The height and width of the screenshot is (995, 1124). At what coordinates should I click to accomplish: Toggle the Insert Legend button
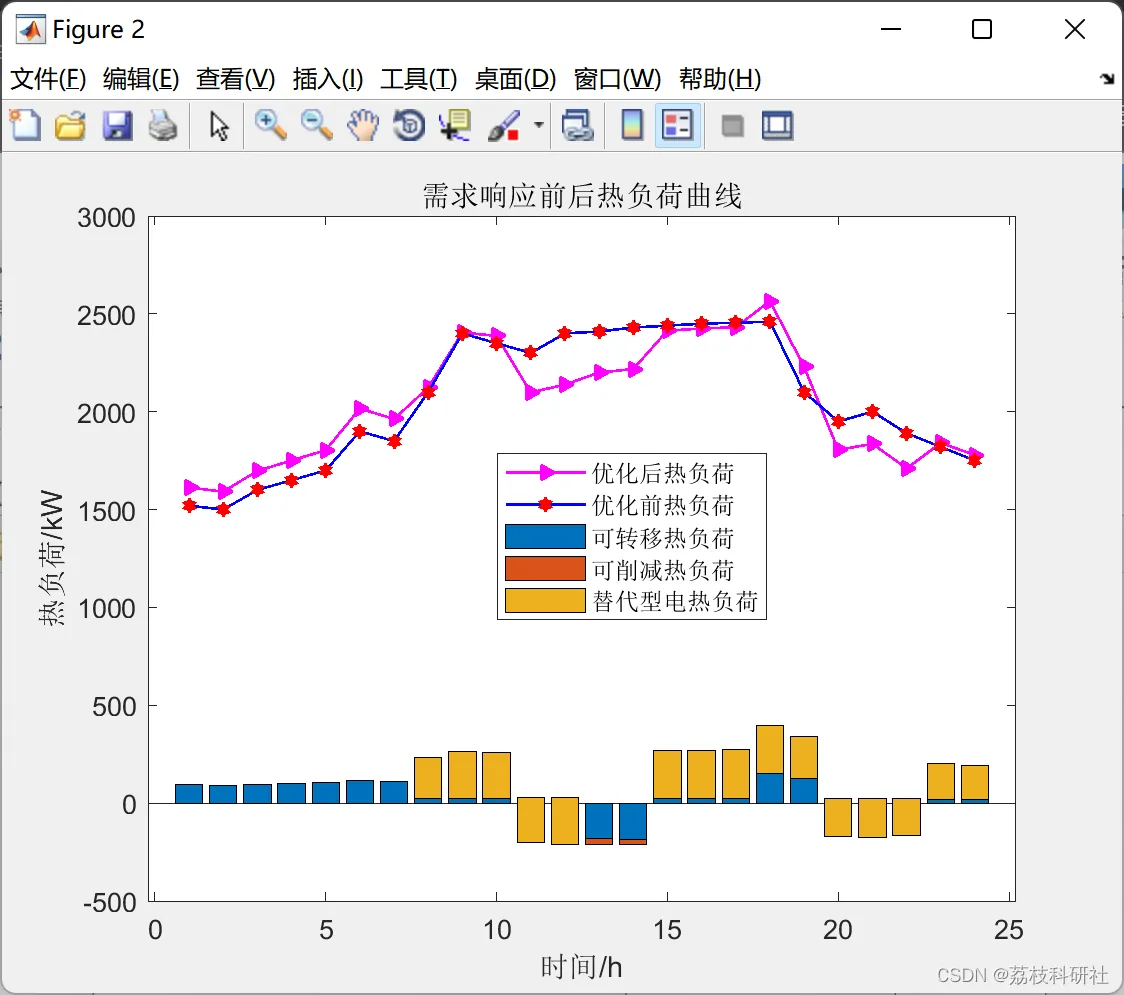677,125
